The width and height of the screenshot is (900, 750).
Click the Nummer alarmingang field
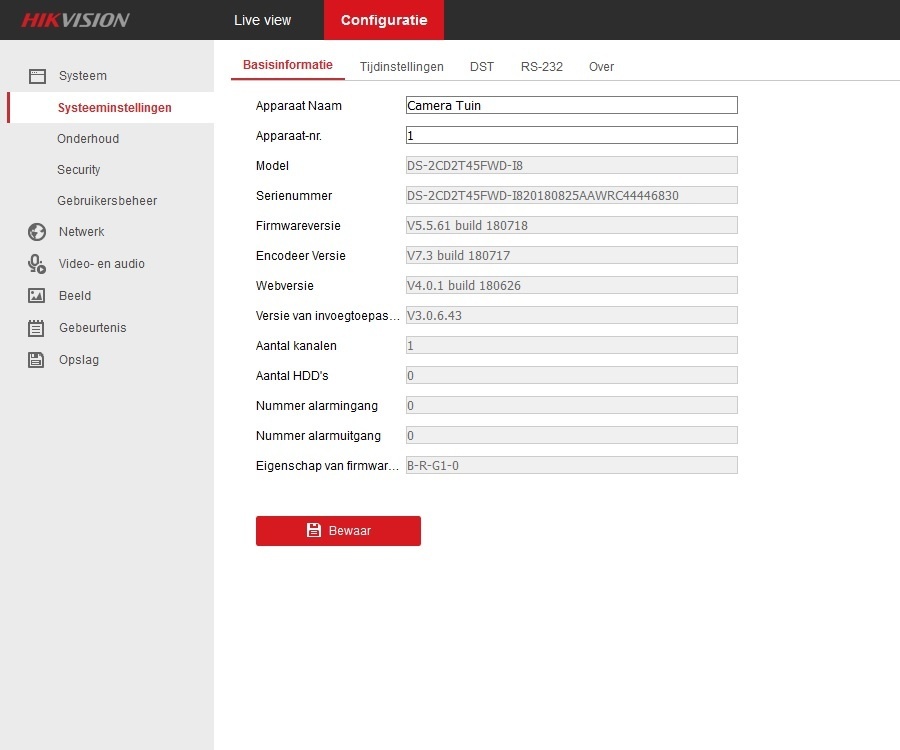(x=572, y=405)
